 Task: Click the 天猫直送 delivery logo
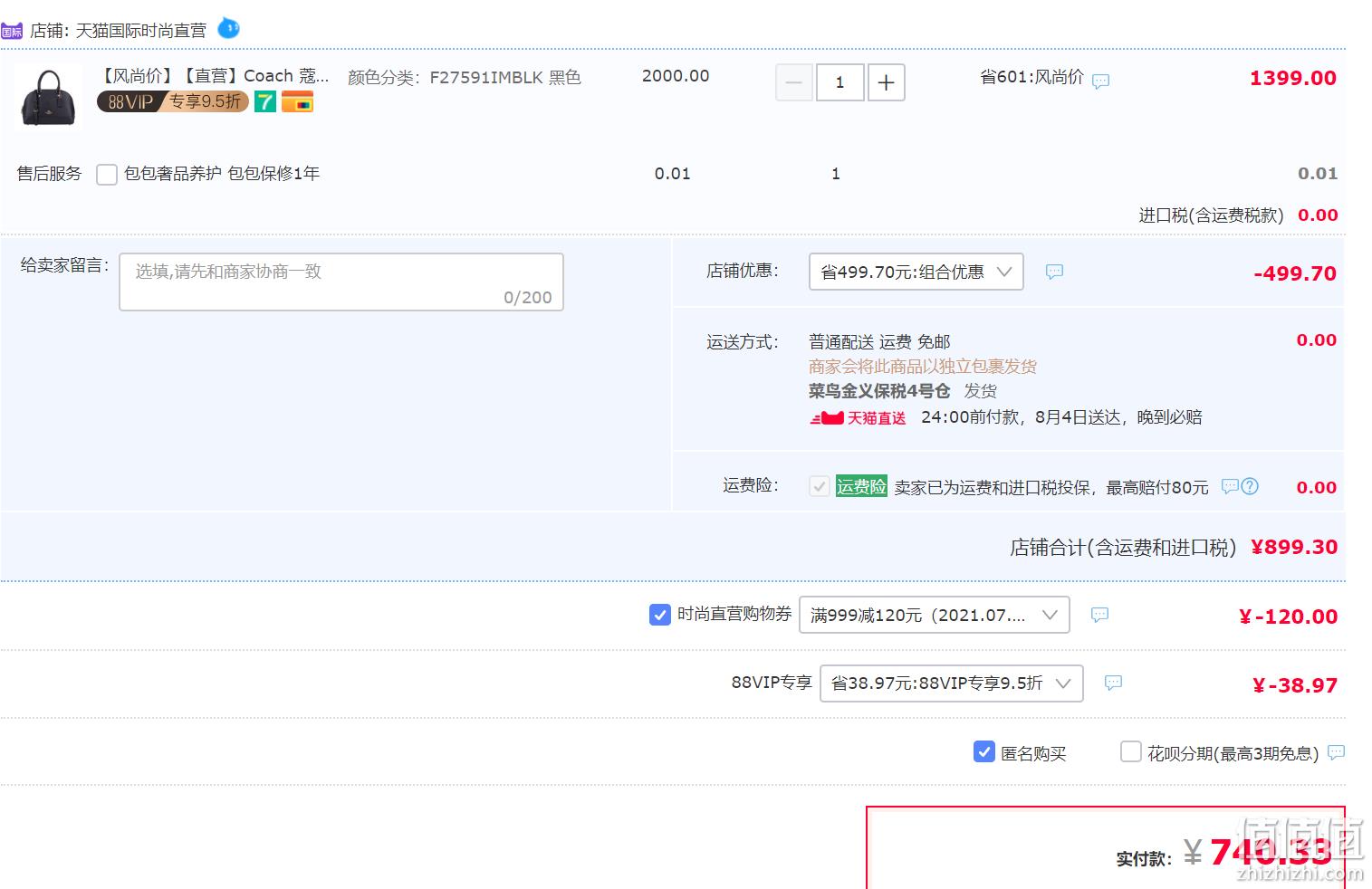coord(858,417)
